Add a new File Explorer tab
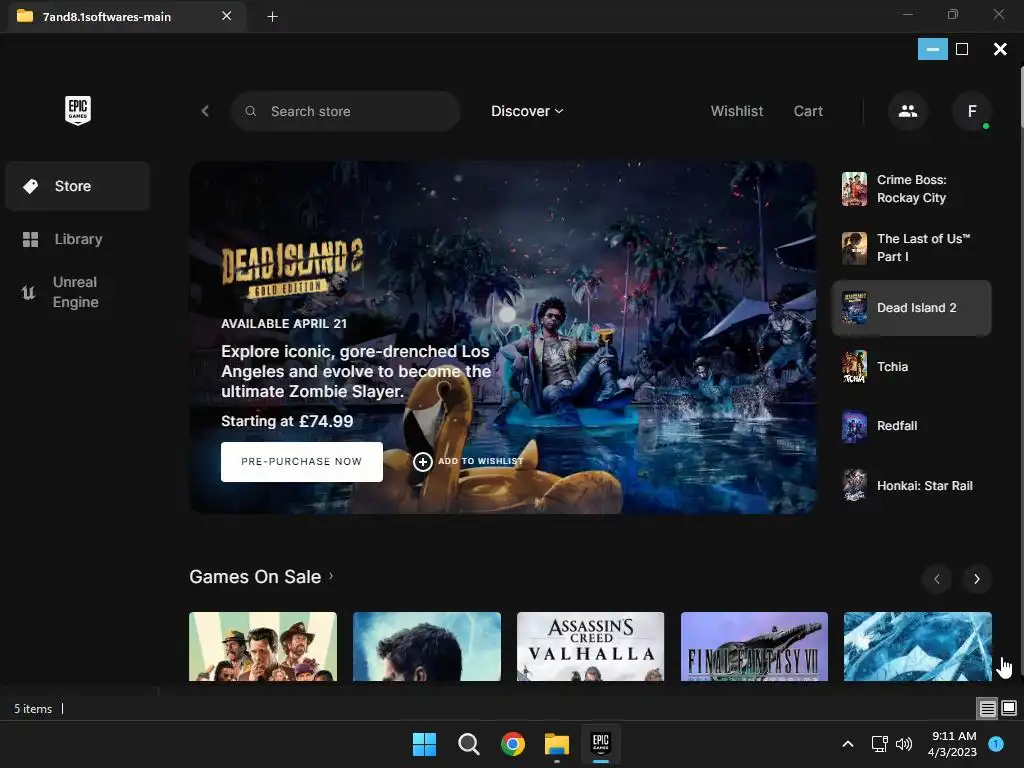 [x=272, y=16]
